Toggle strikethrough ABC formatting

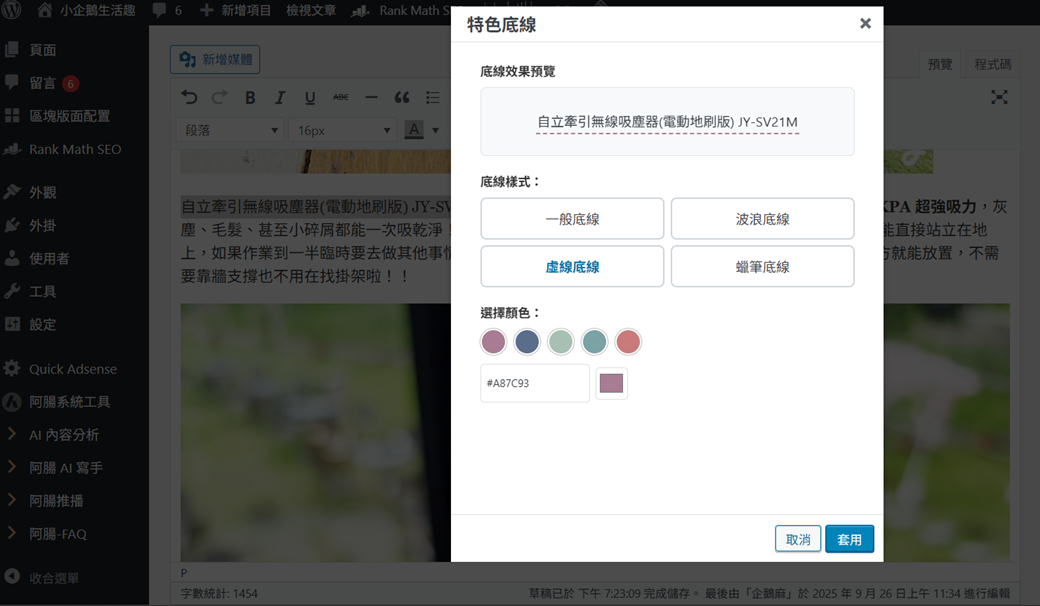340,97
